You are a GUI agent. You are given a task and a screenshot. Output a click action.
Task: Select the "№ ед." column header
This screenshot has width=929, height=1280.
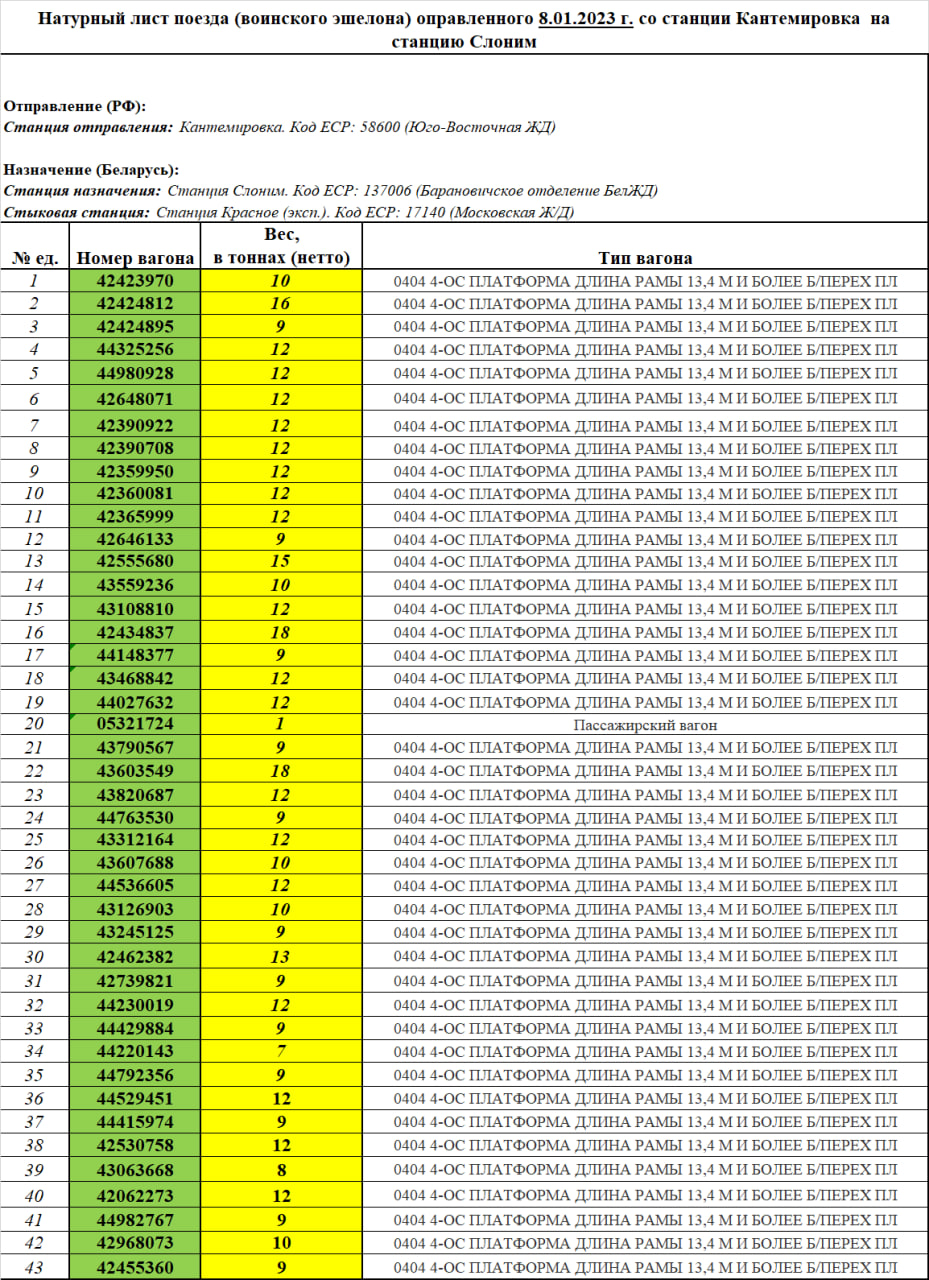[x=35, y=258]
